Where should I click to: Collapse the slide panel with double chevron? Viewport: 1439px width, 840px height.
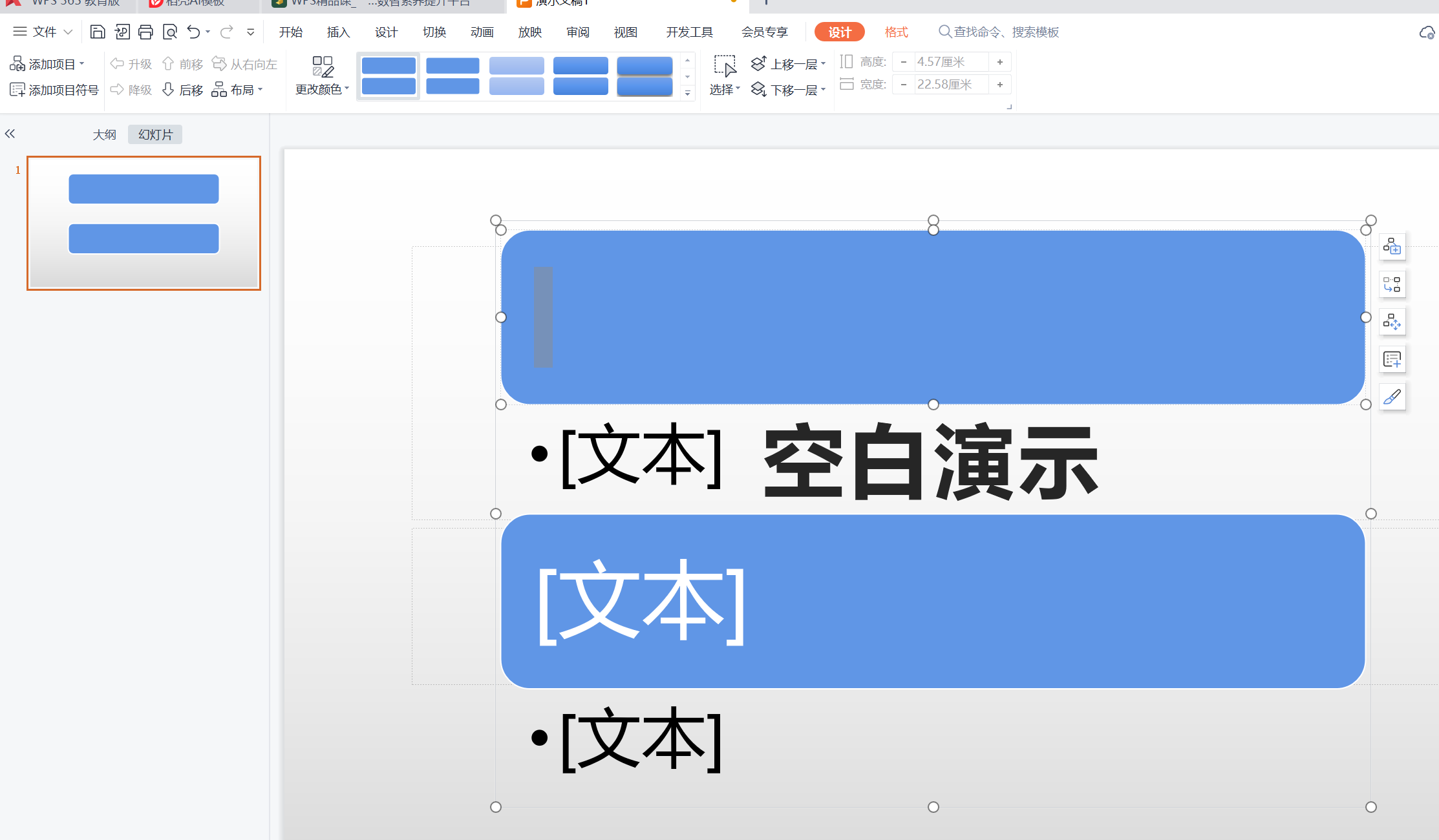(10, 134)
